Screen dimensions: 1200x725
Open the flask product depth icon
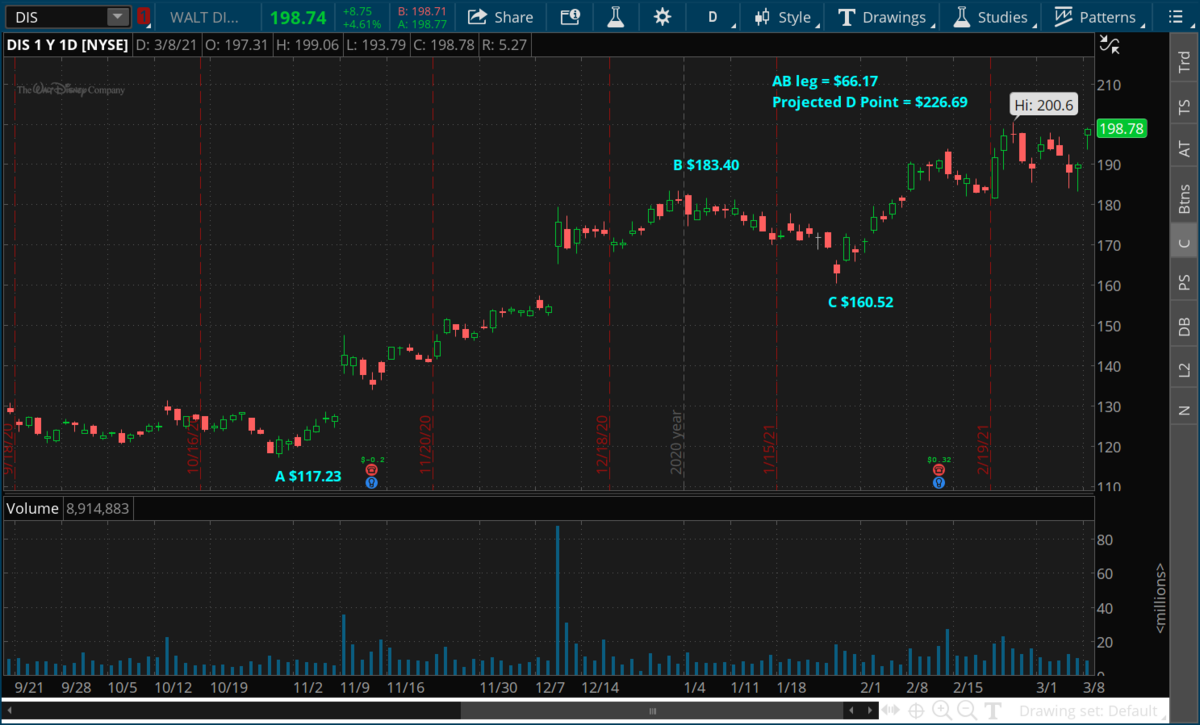[616, 17]
